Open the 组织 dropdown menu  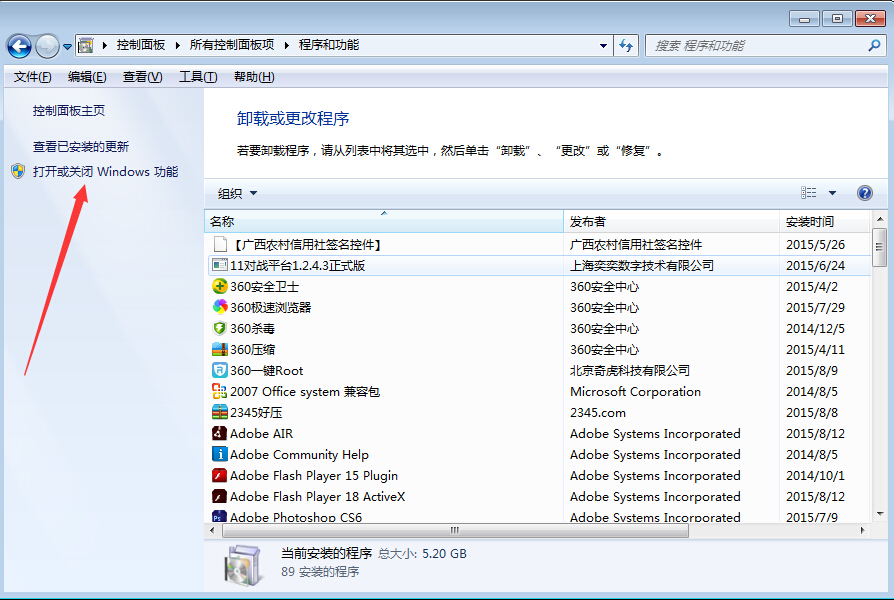pos(237,193)
